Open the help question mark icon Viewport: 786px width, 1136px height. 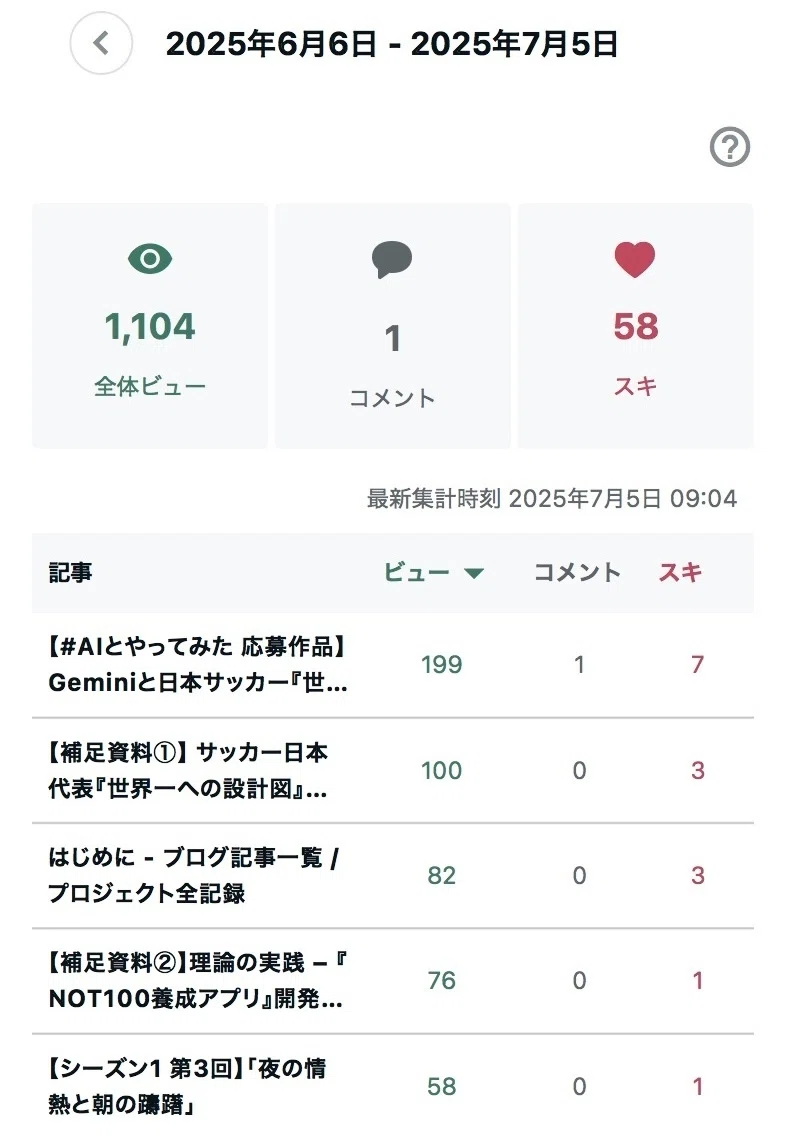[729, 147]
